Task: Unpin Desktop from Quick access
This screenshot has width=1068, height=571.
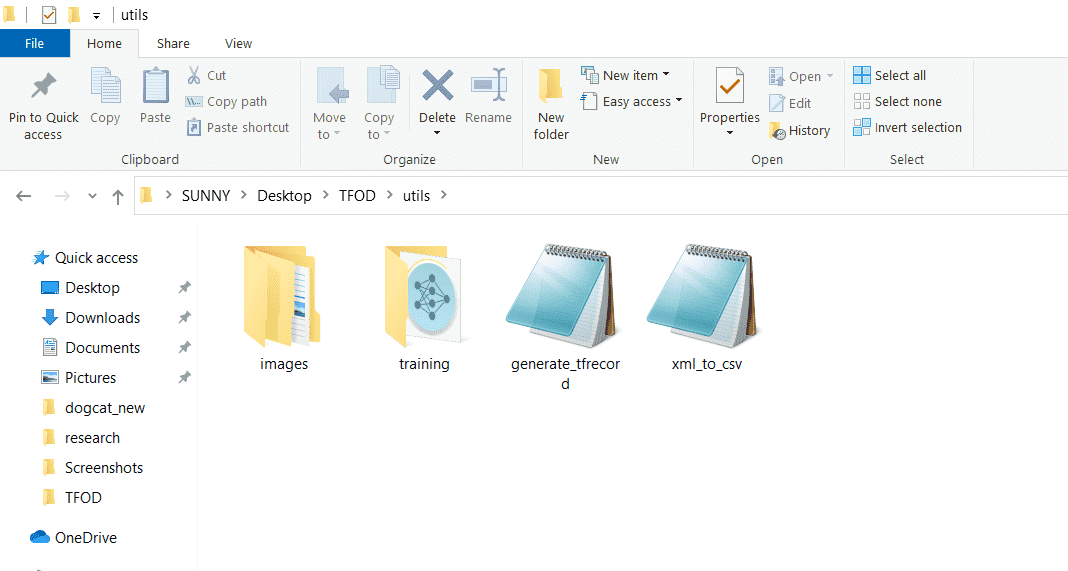Action: click(x=184, y=288)
